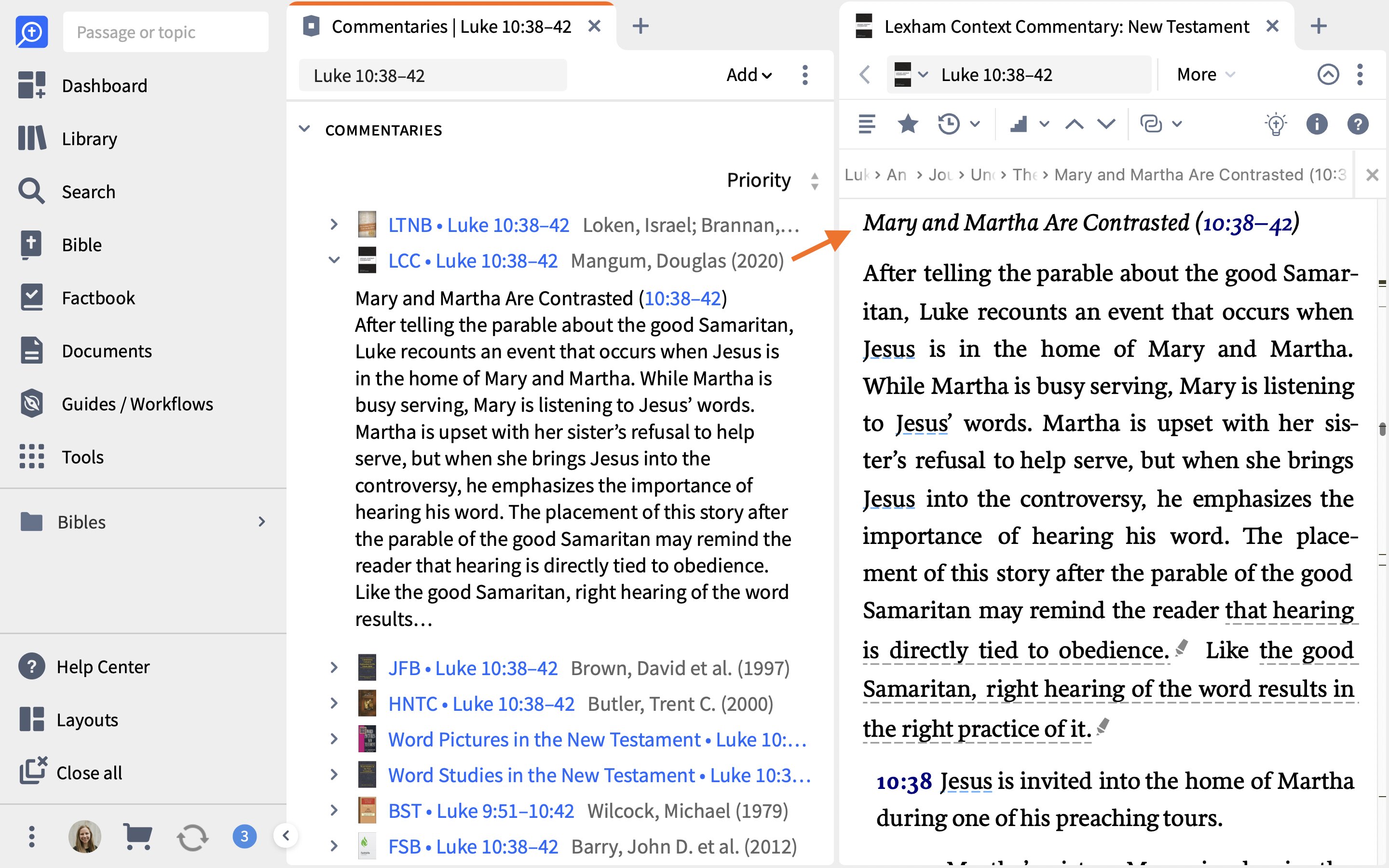This screenshot has height=868, width=1389.
Task: Open the Search tool in sidebar
Action: coord(67,191)
